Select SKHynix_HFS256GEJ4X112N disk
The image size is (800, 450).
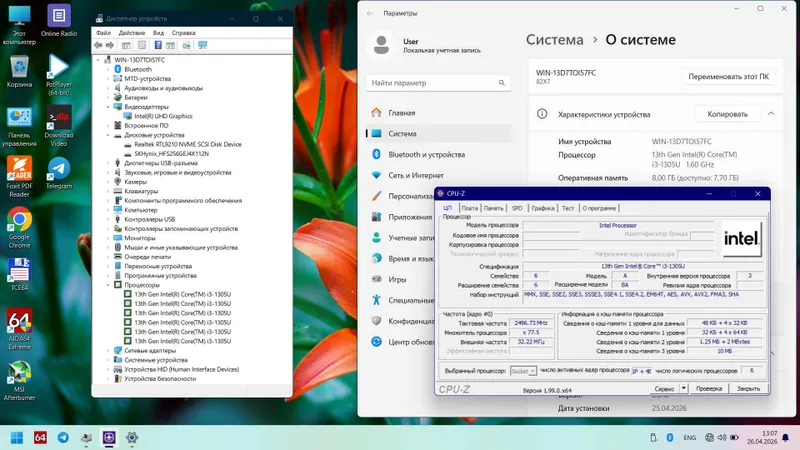[171, 154]
